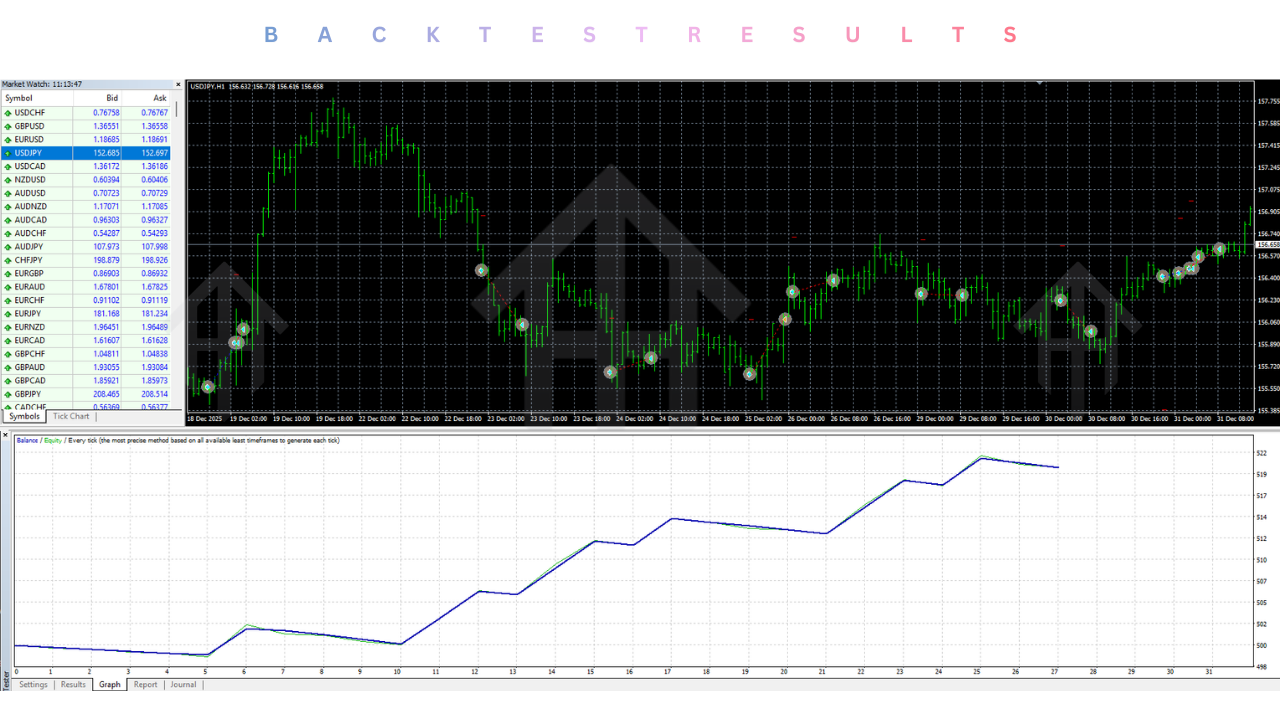
Task: Click the up arrow icon beside USDJPY
Action: pyautogui.click(x=8, y=153)
